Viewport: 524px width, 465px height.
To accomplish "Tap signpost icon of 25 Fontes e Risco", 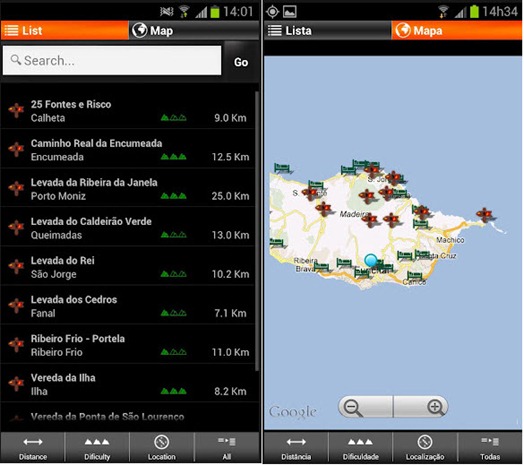I will tap(16, 110).
